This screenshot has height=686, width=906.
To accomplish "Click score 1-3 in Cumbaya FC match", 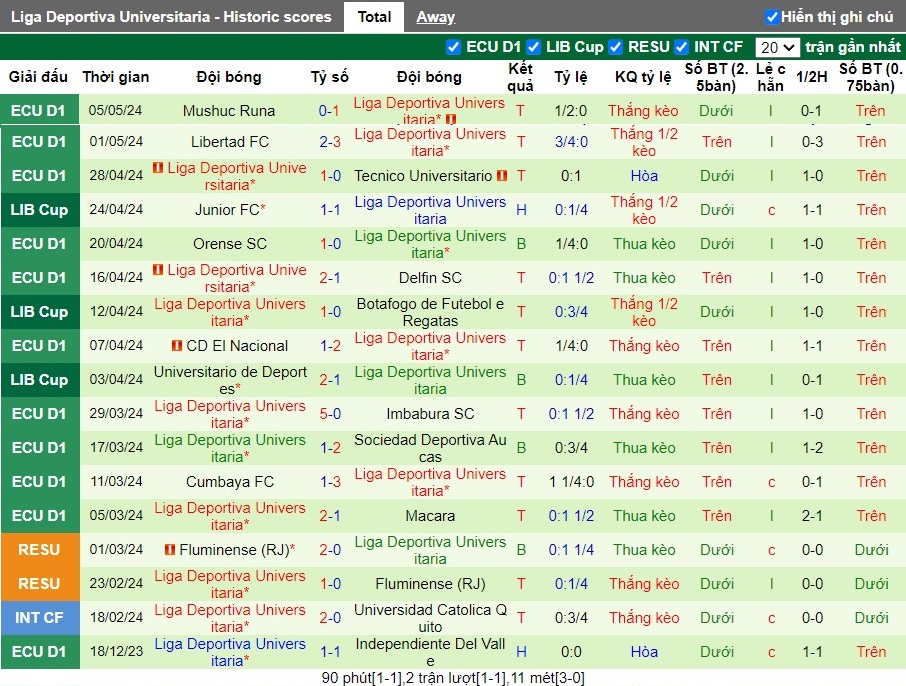I will (330, 482).
